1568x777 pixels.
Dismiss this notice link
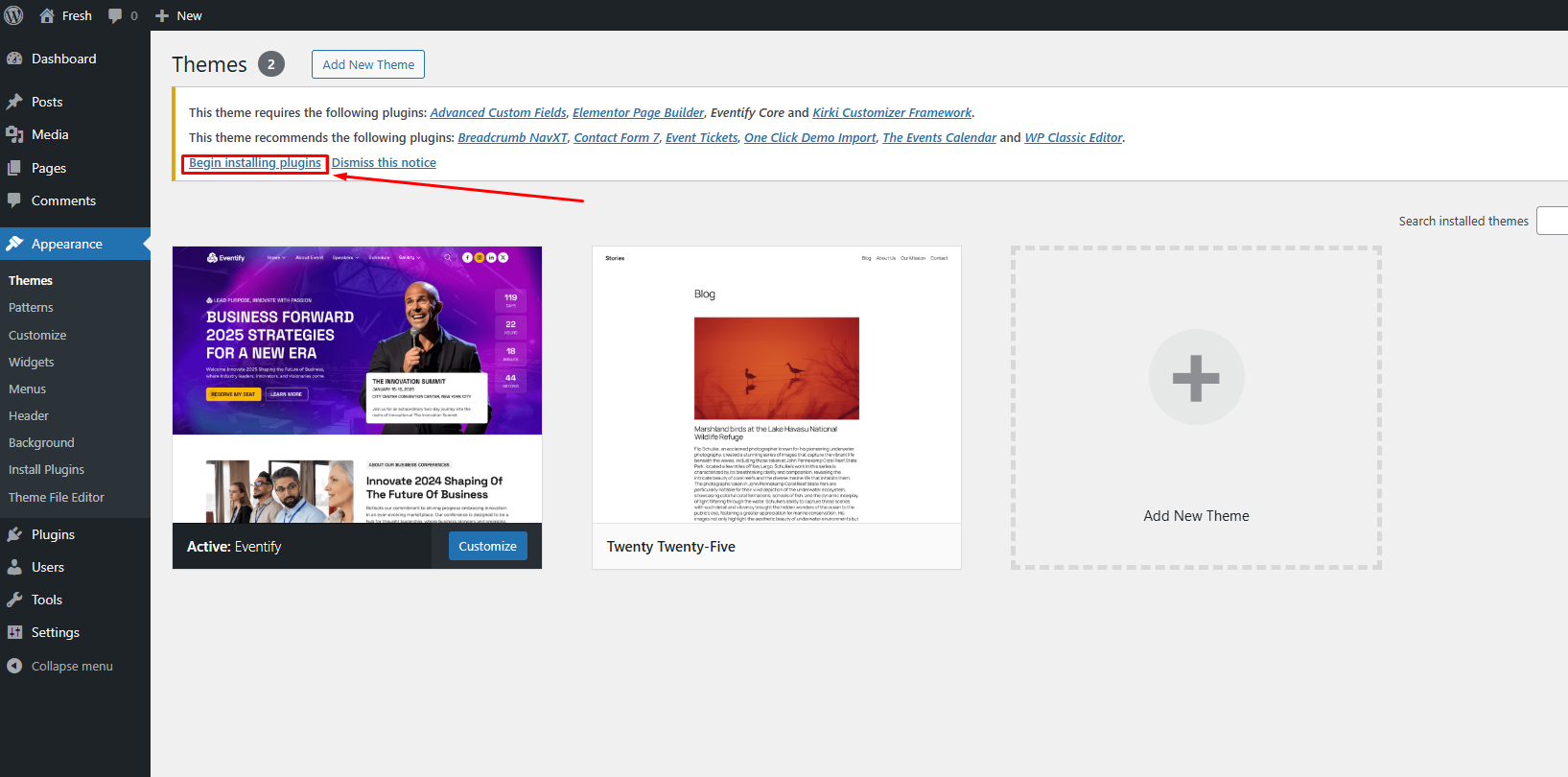point(384,163)
